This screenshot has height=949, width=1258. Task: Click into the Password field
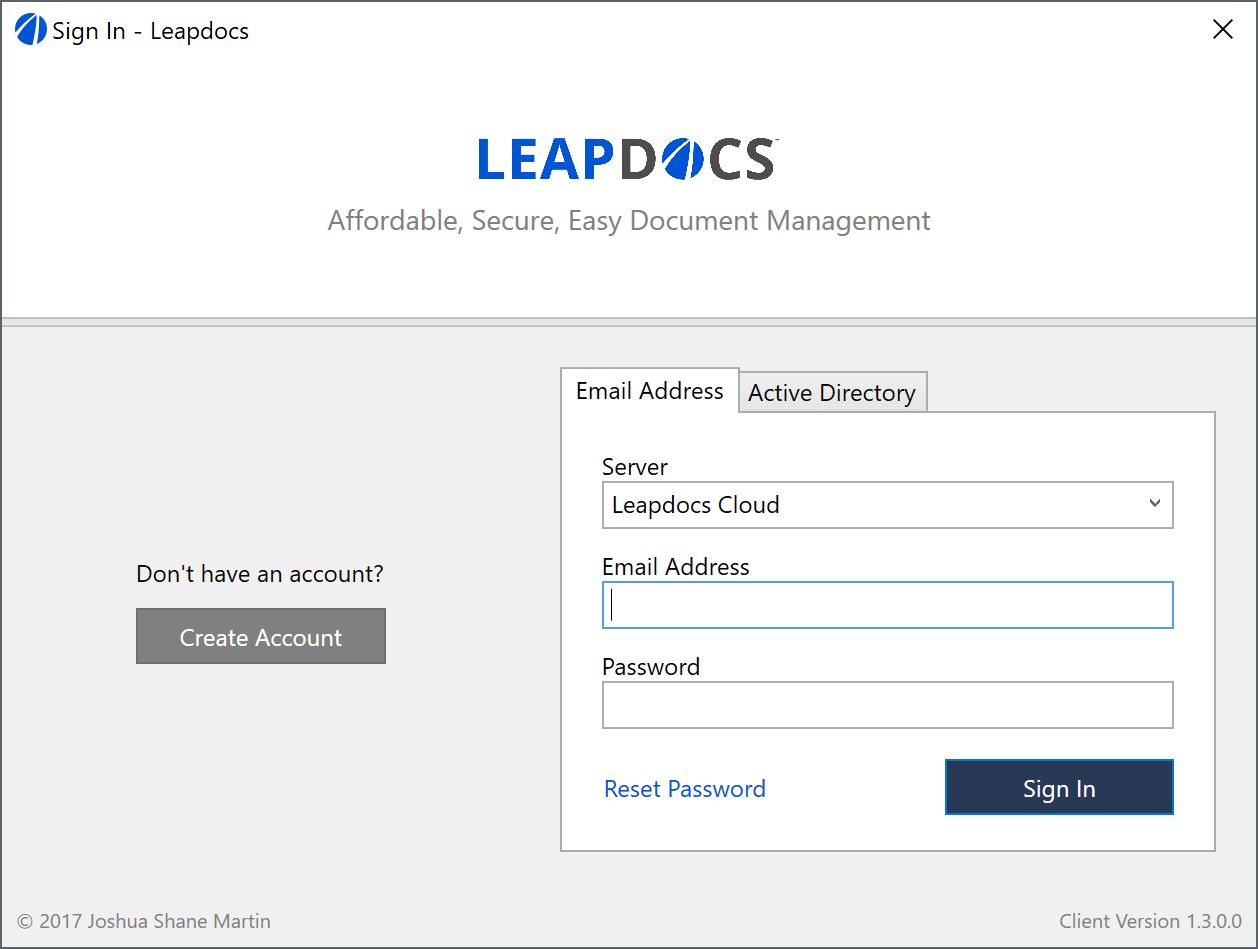click(887, 705)
